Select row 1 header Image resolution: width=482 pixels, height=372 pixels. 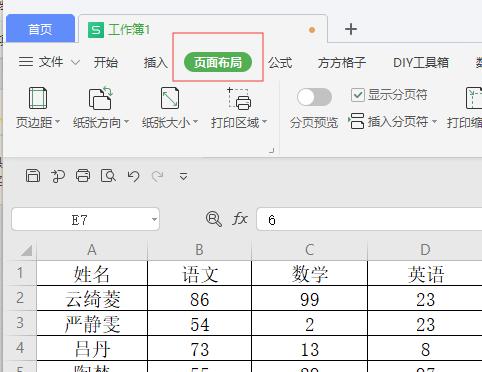tap(20, 273)
